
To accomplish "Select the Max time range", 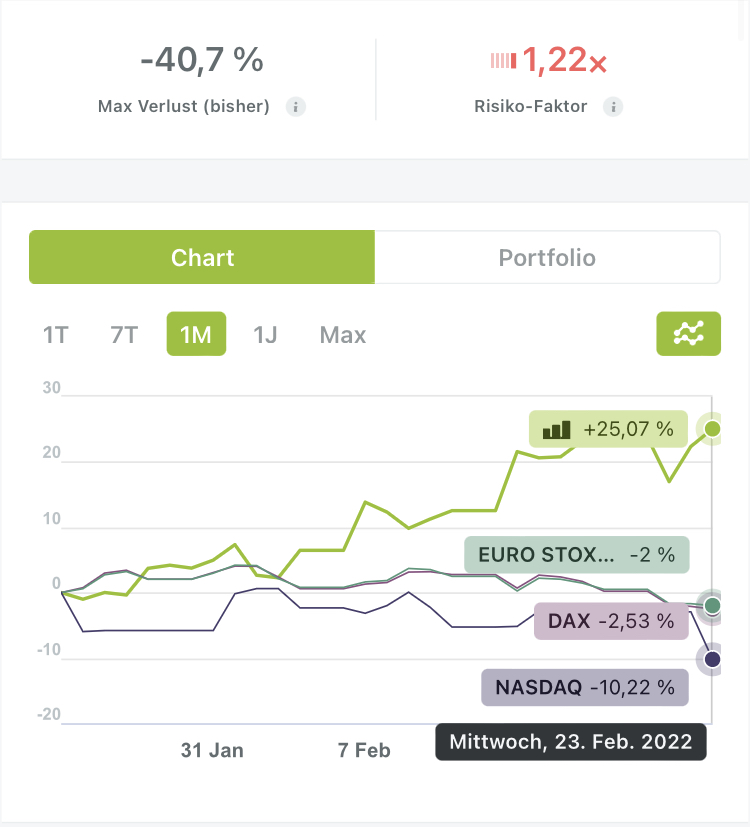I will pyautogui.click(x=343, y=335).
